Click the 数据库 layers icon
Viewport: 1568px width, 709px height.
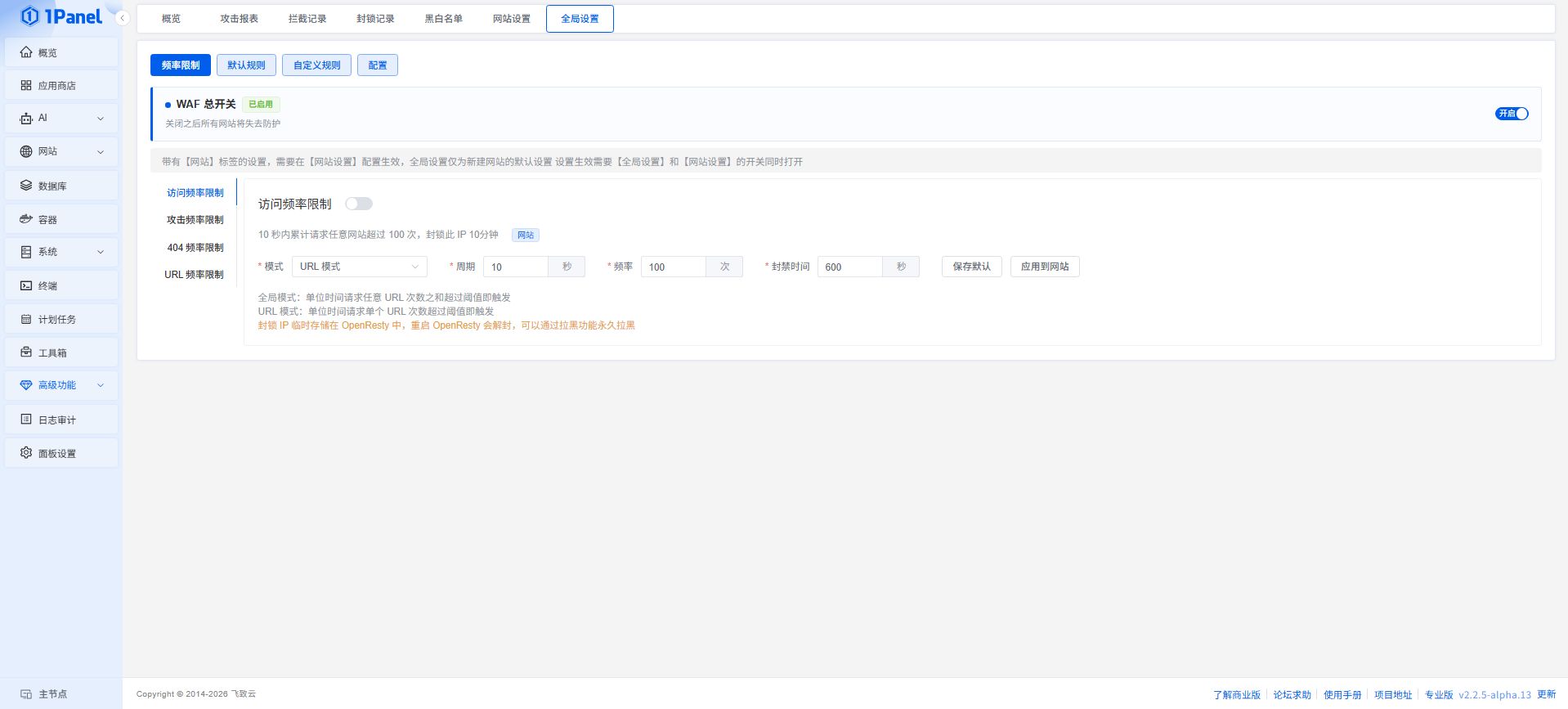(26, 186)
